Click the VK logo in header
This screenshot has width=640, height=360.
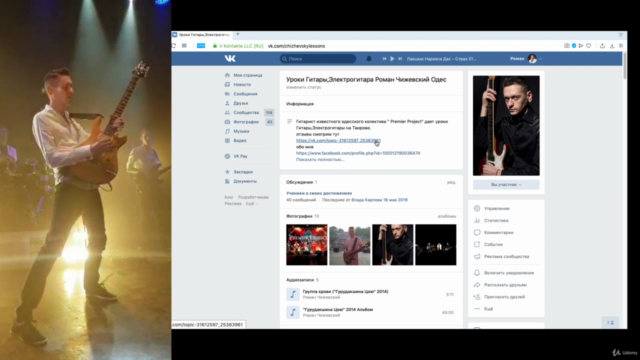(230, 58)
